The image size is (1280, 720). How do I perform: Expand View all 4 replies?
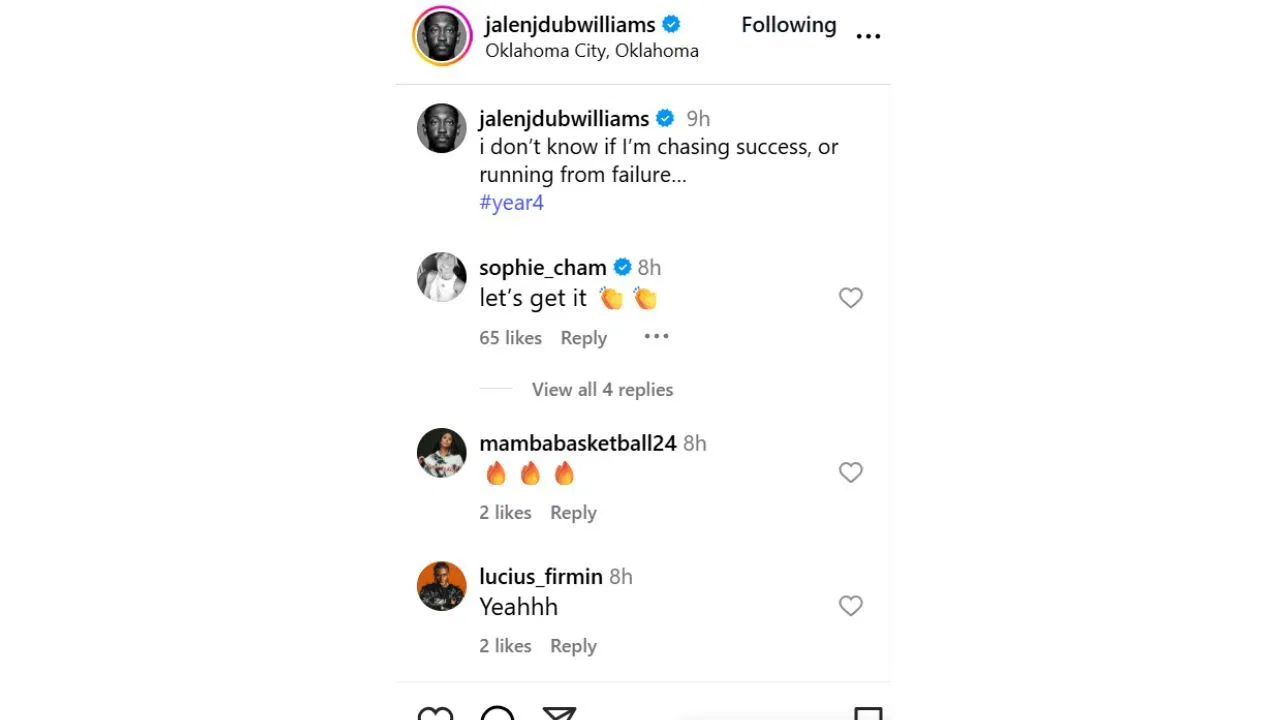[x=602, y=390]
